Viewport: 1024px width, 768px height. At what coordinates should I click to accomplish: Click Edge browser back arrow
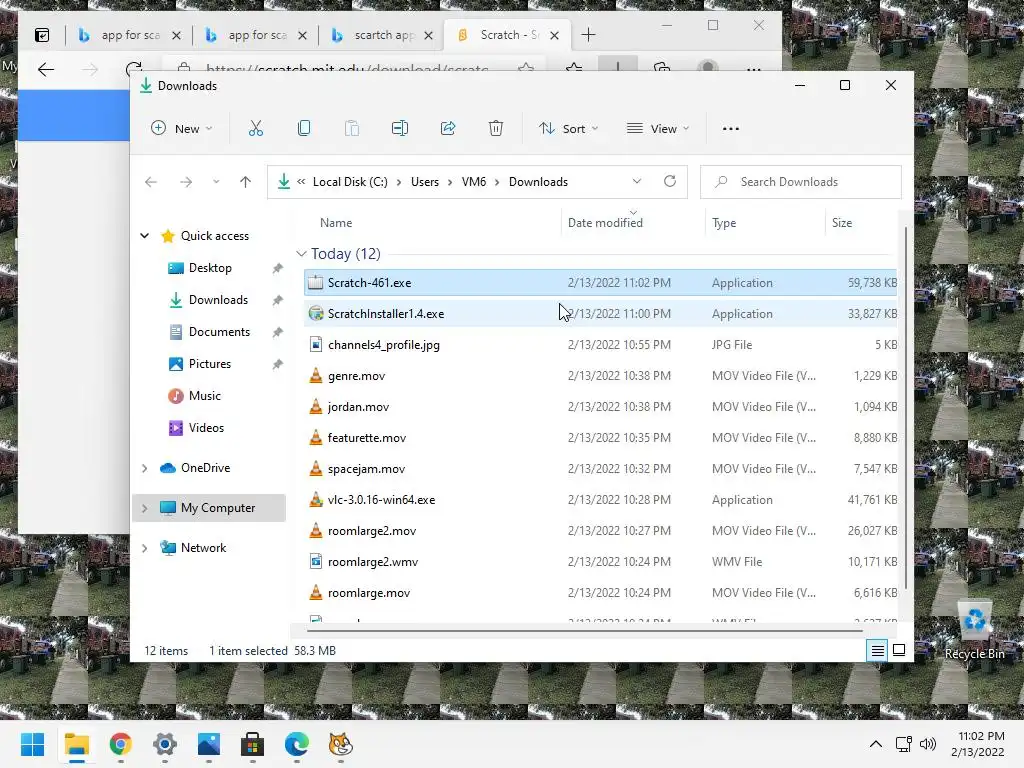(x=46, y=69)
